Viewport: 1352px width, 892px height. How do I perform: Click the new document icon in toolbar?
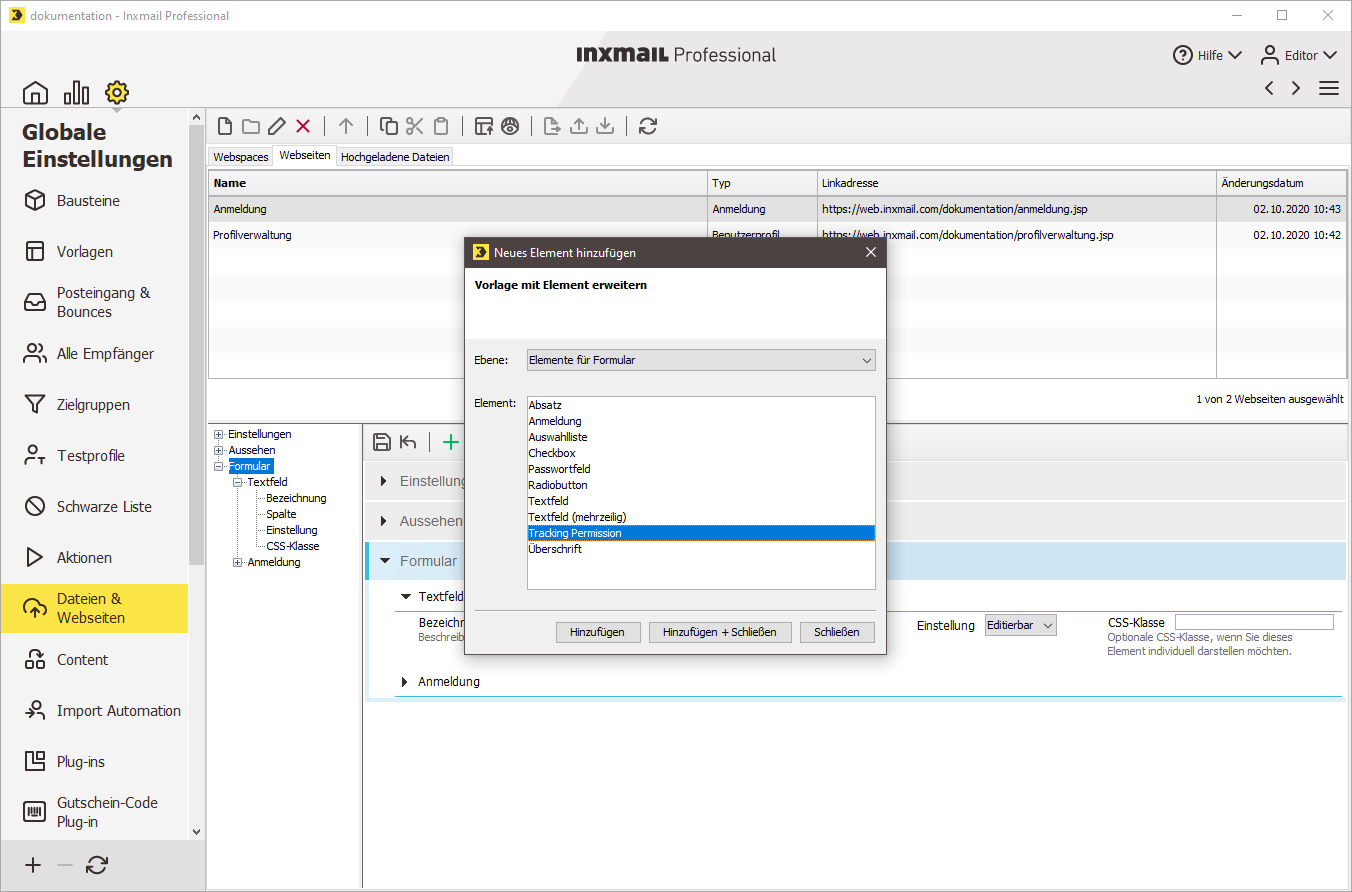[x=225, y=126]
